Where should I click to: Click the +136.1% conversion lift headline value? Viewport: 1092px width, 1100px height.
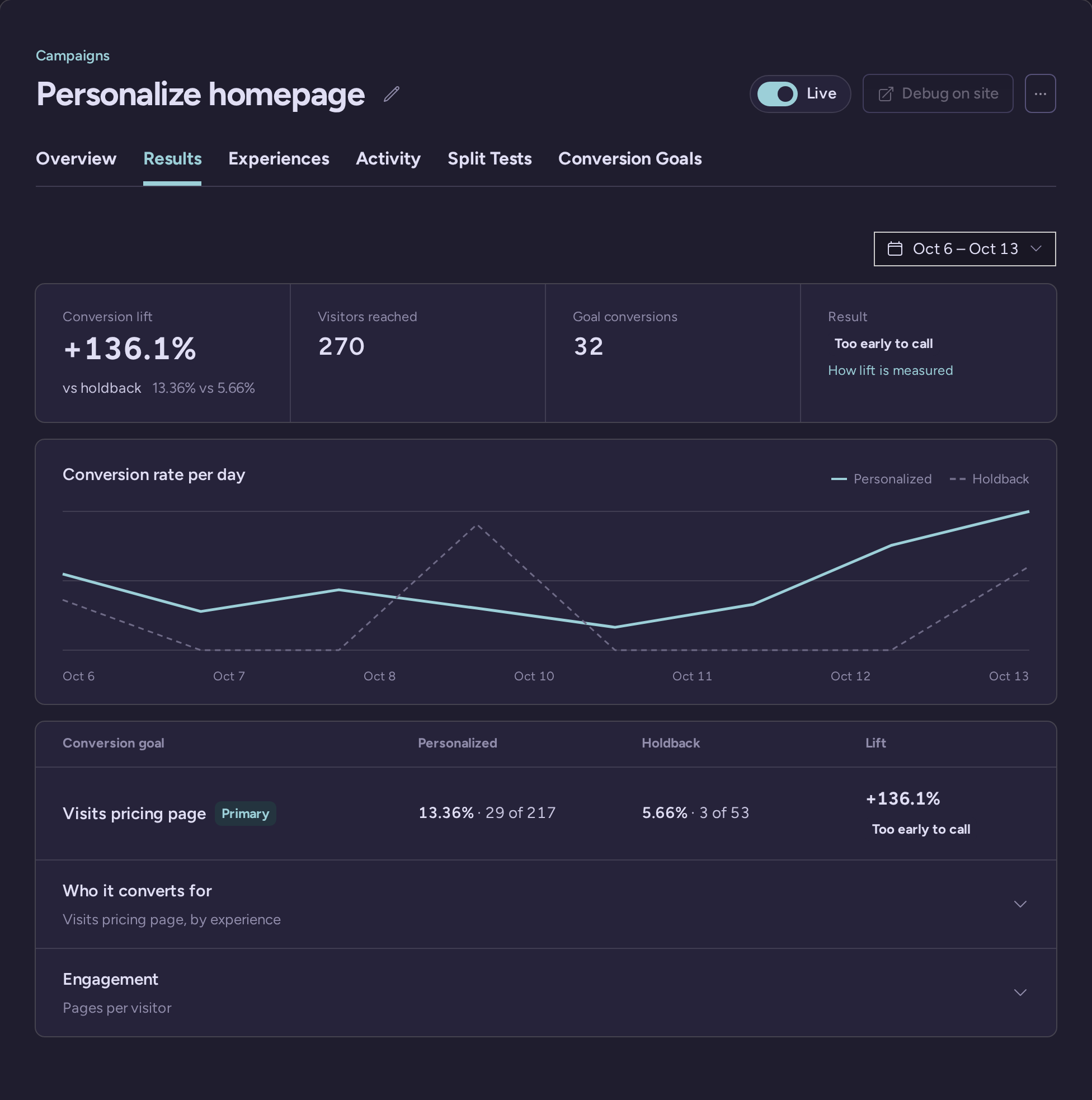click(130, 349)
